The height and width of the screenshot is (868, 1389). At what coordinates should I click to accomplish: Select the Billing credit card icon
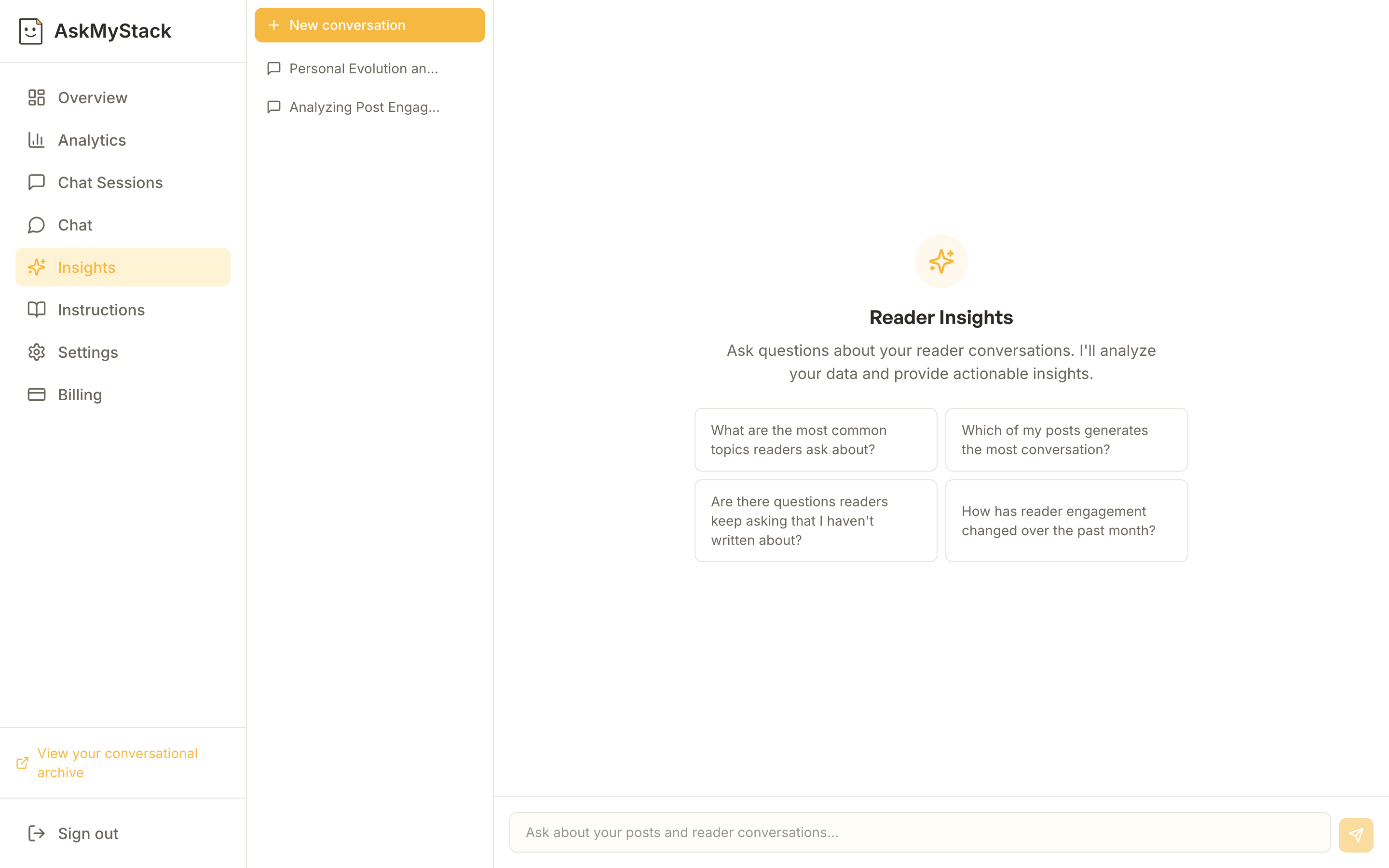coord(36,394)
